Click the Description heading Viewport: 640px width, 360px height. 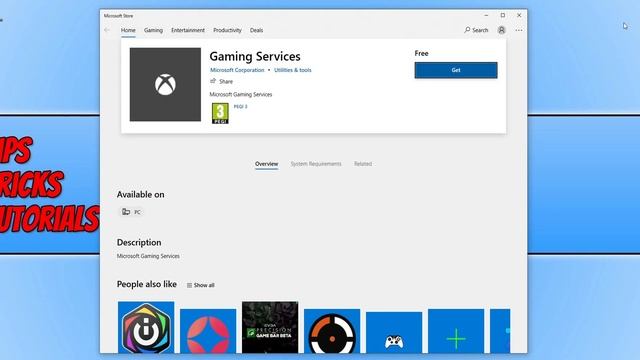139,242
